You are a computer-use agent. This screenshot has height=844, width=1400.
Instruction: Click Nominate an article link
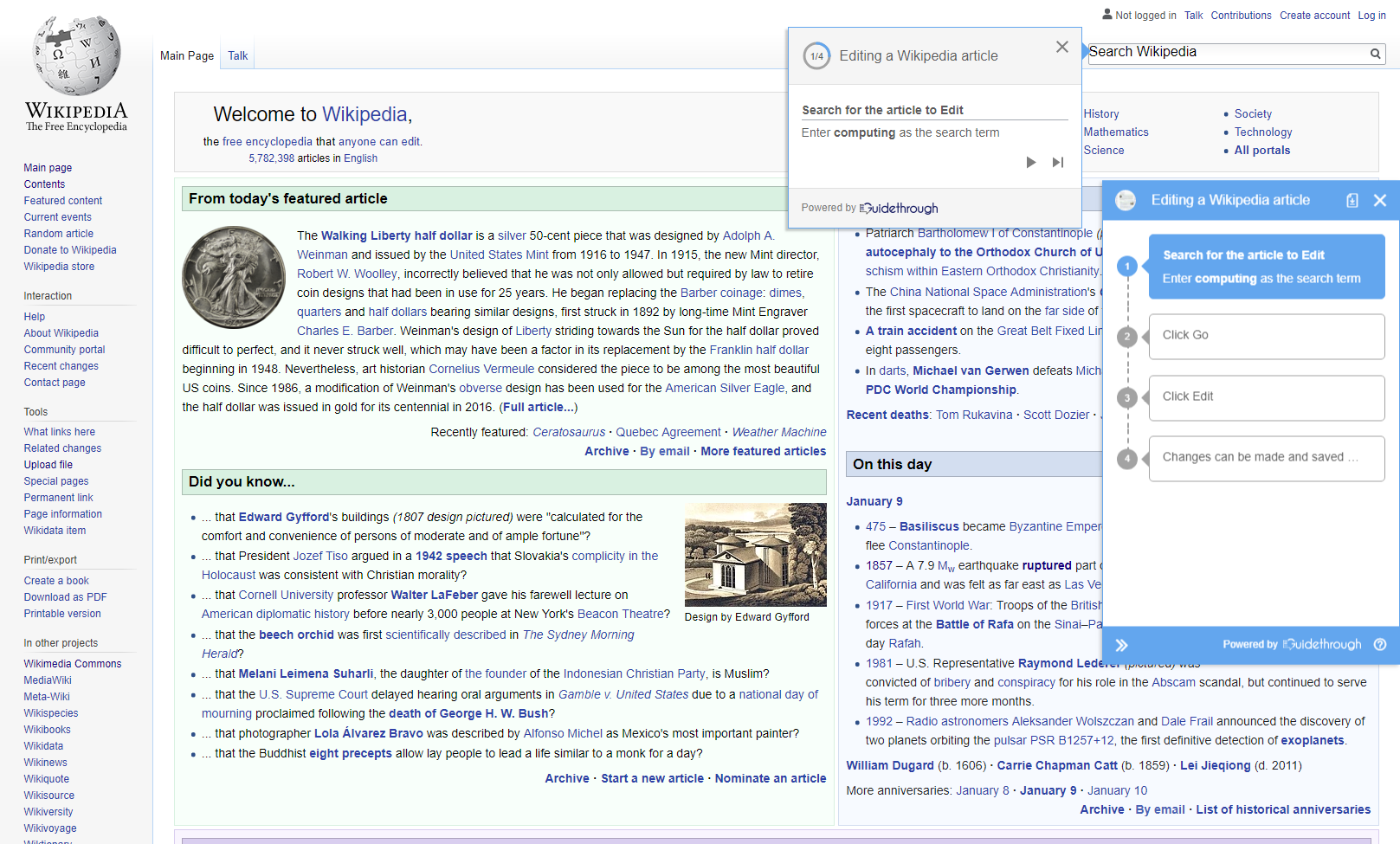pos(771,778)
